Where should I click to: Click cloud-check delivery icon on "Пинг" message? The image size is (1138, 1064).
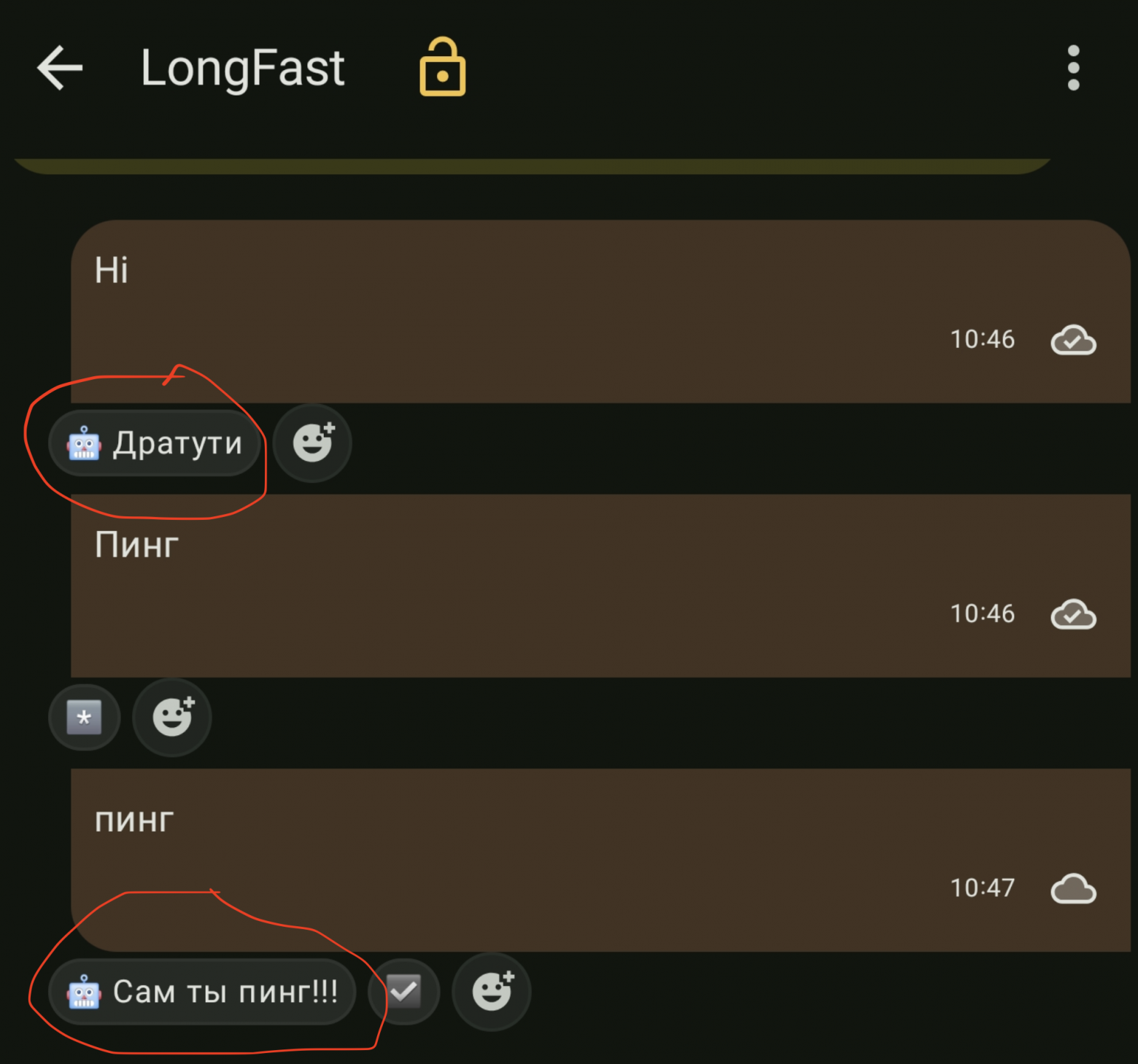click(1073, 614)
